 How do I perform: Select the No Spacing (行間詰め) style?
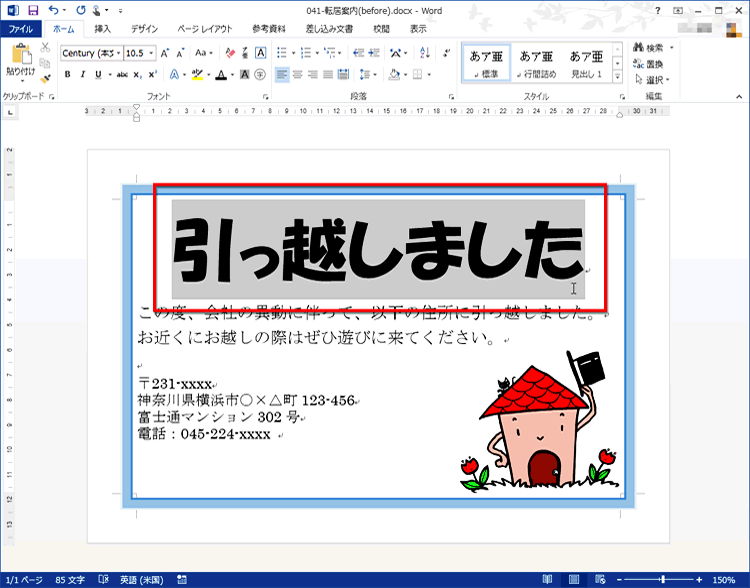(536, 63)
